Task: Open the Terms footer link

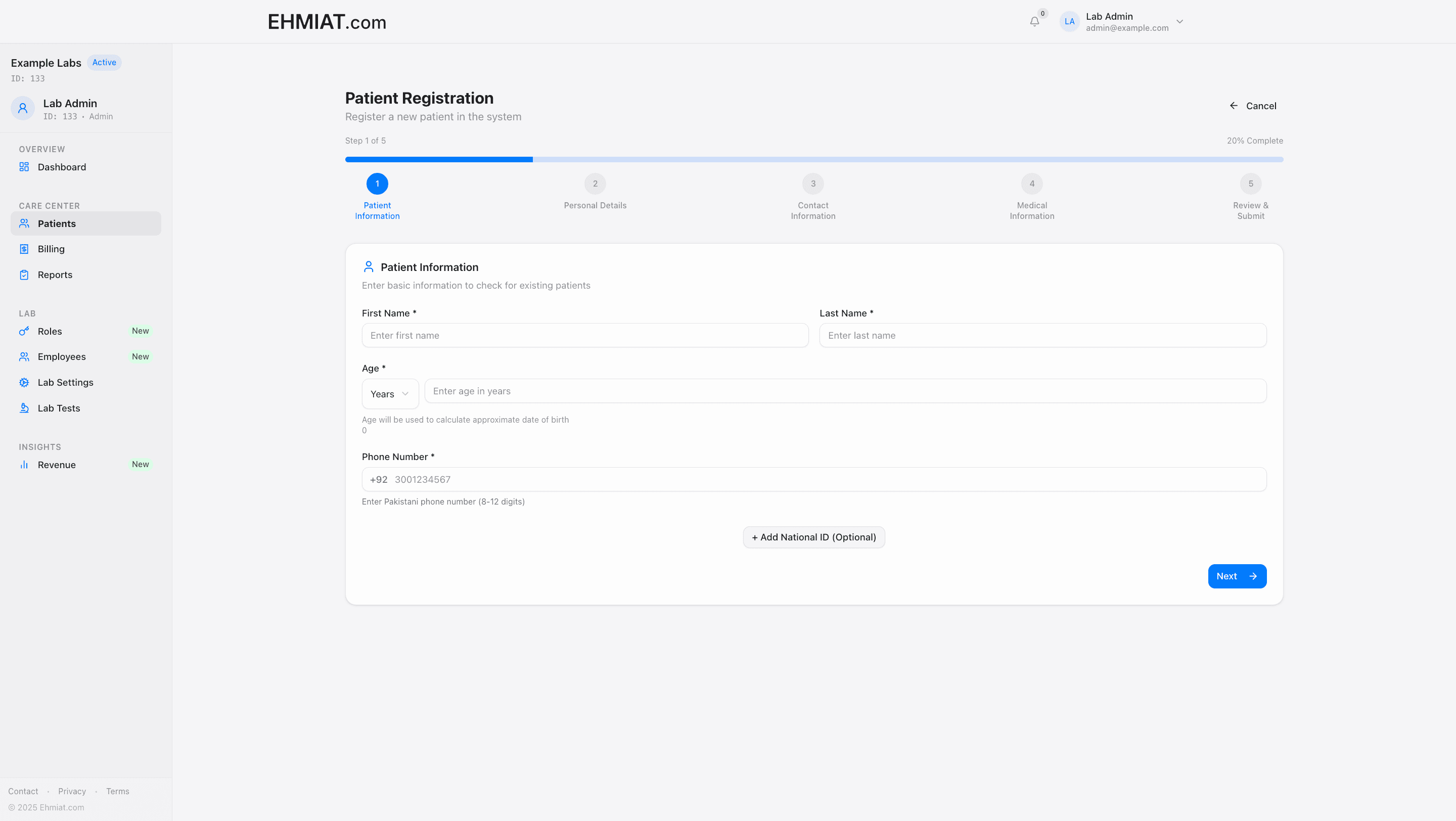Action: (x=118, y=791)
